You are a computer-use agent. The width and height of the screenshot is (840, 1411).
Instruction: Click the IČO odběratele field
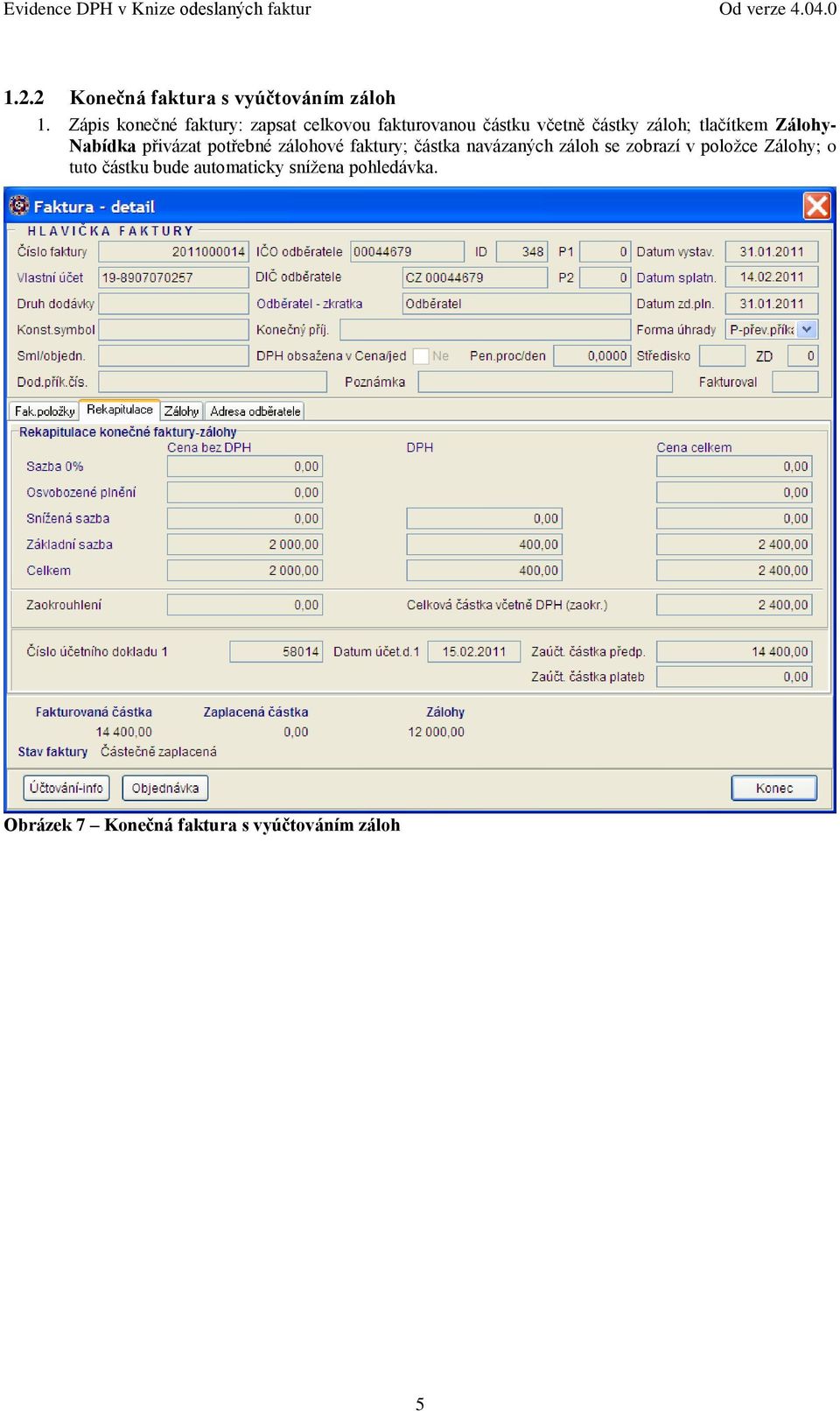(407, 252)
